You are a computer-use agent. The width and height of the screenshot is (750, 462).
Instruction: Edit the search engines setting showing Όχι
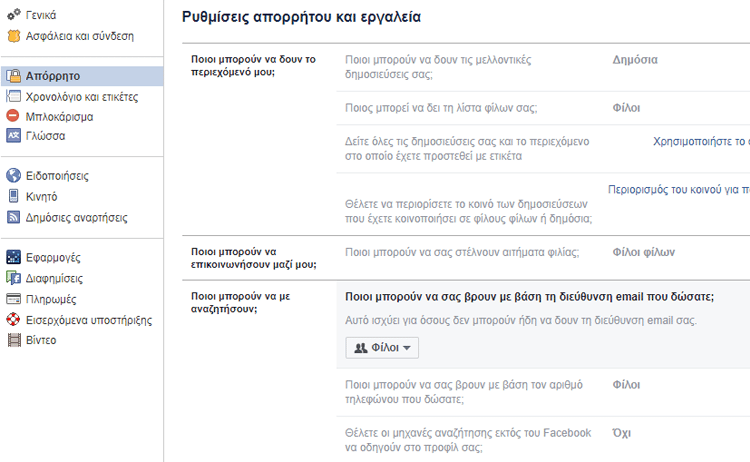point(543,440)
